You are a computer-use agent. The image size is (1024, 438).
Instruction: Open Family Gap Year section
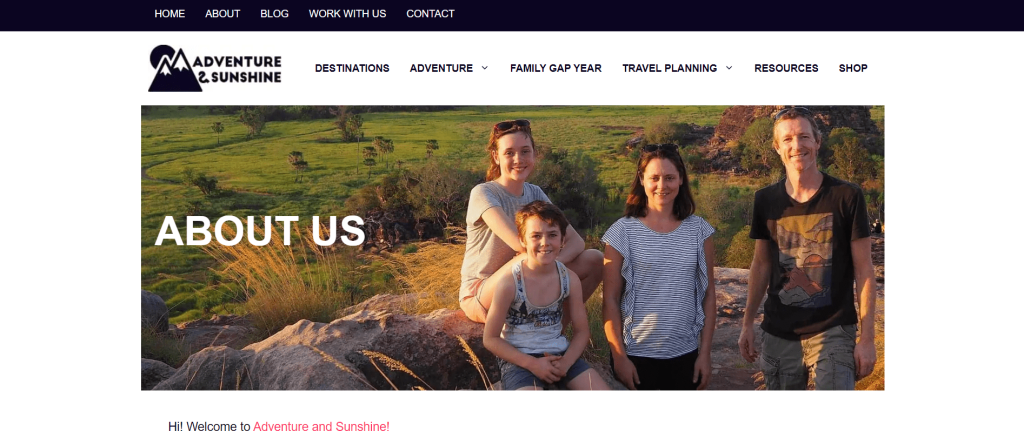(556, 68)
